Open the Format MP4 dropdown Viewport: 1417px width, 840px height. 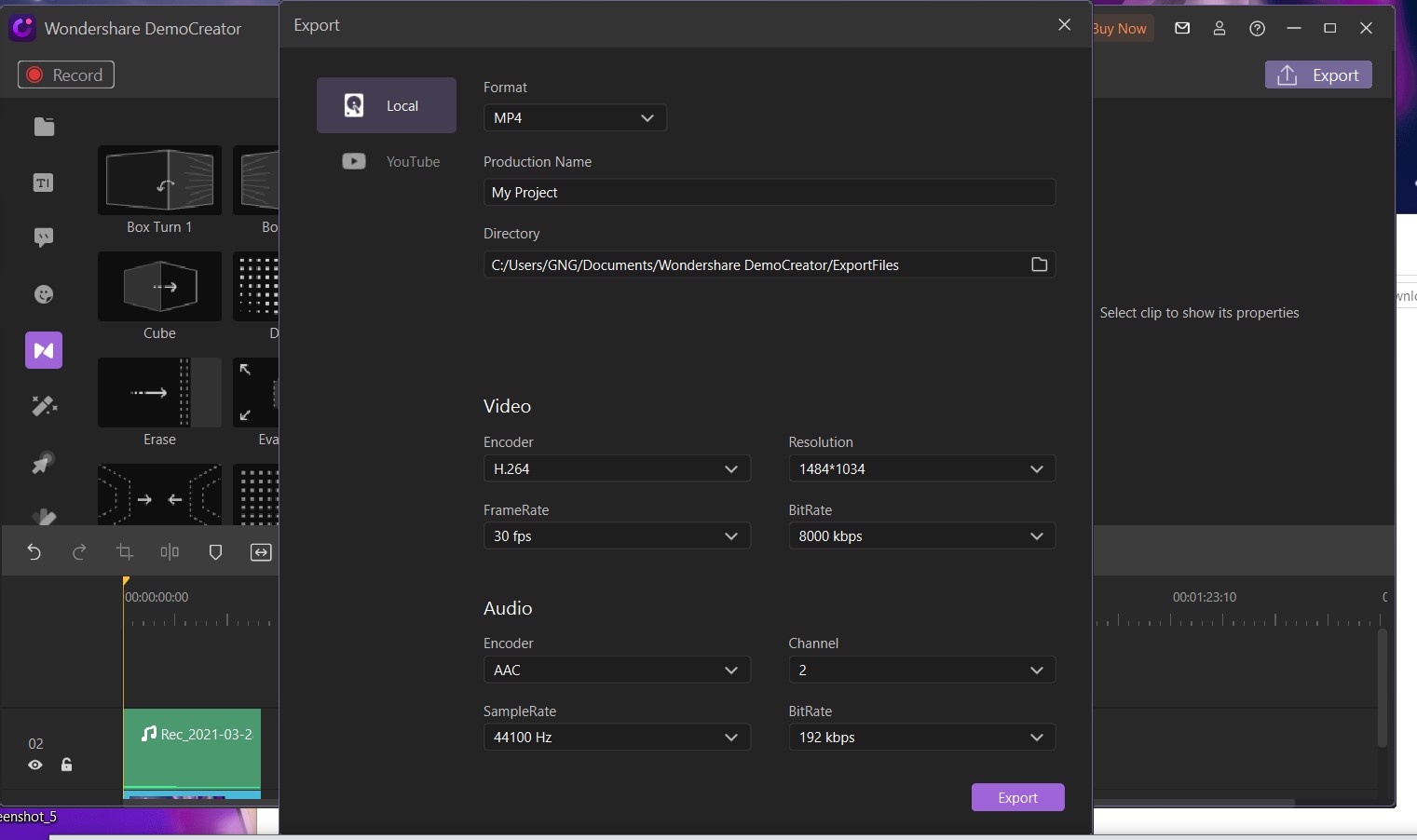[x=575, y=117]
